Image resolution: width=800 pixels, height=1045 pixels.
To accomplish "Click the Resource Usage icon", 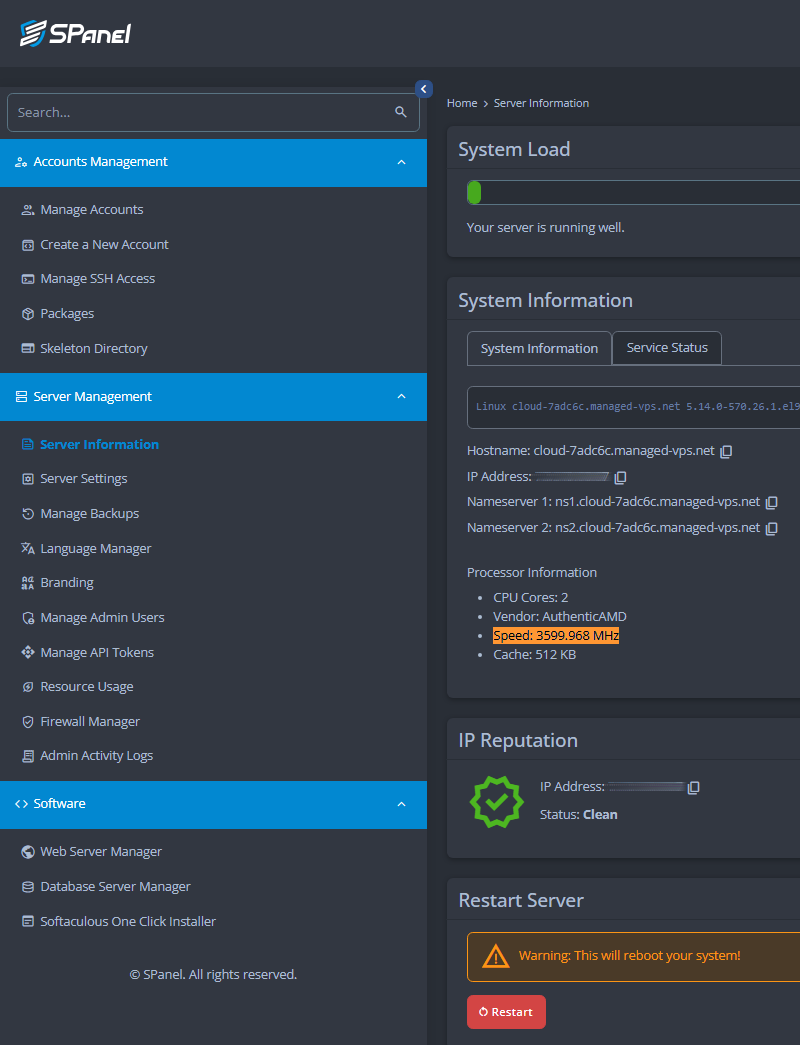I will (x=28, y=687).
